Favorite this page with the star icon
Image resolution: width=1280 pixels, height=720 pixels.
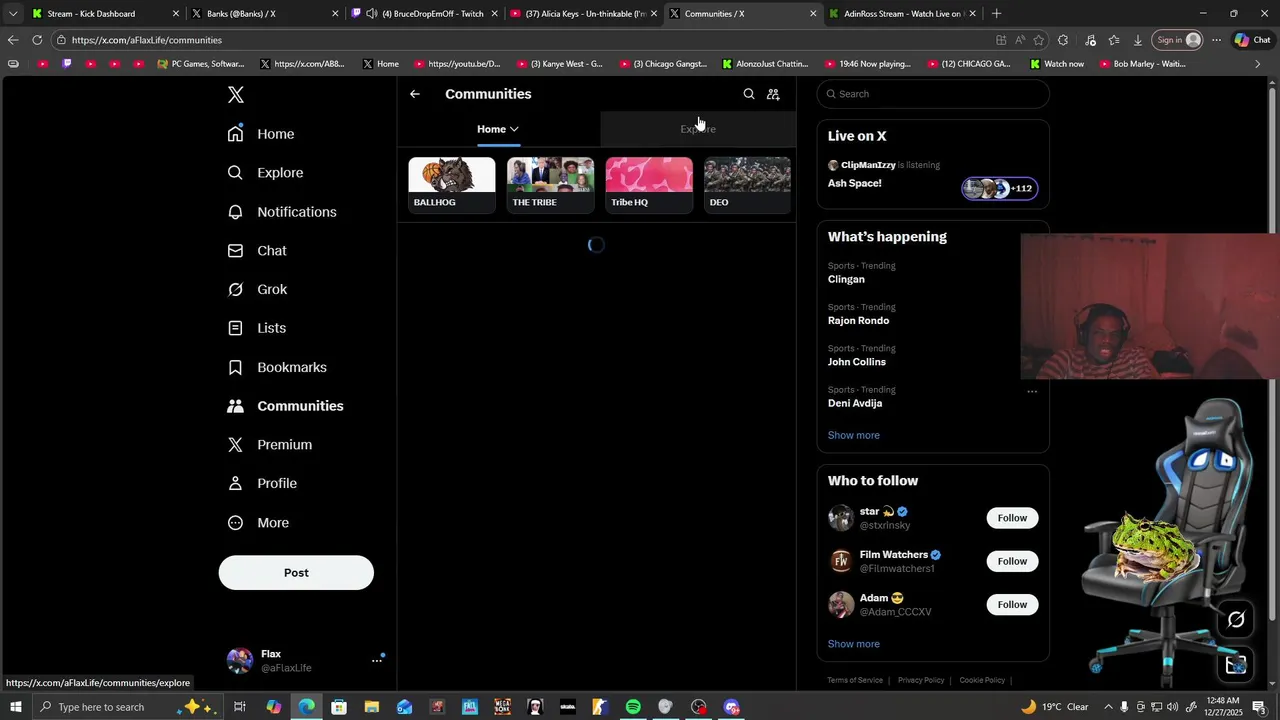click(1039, 40)
